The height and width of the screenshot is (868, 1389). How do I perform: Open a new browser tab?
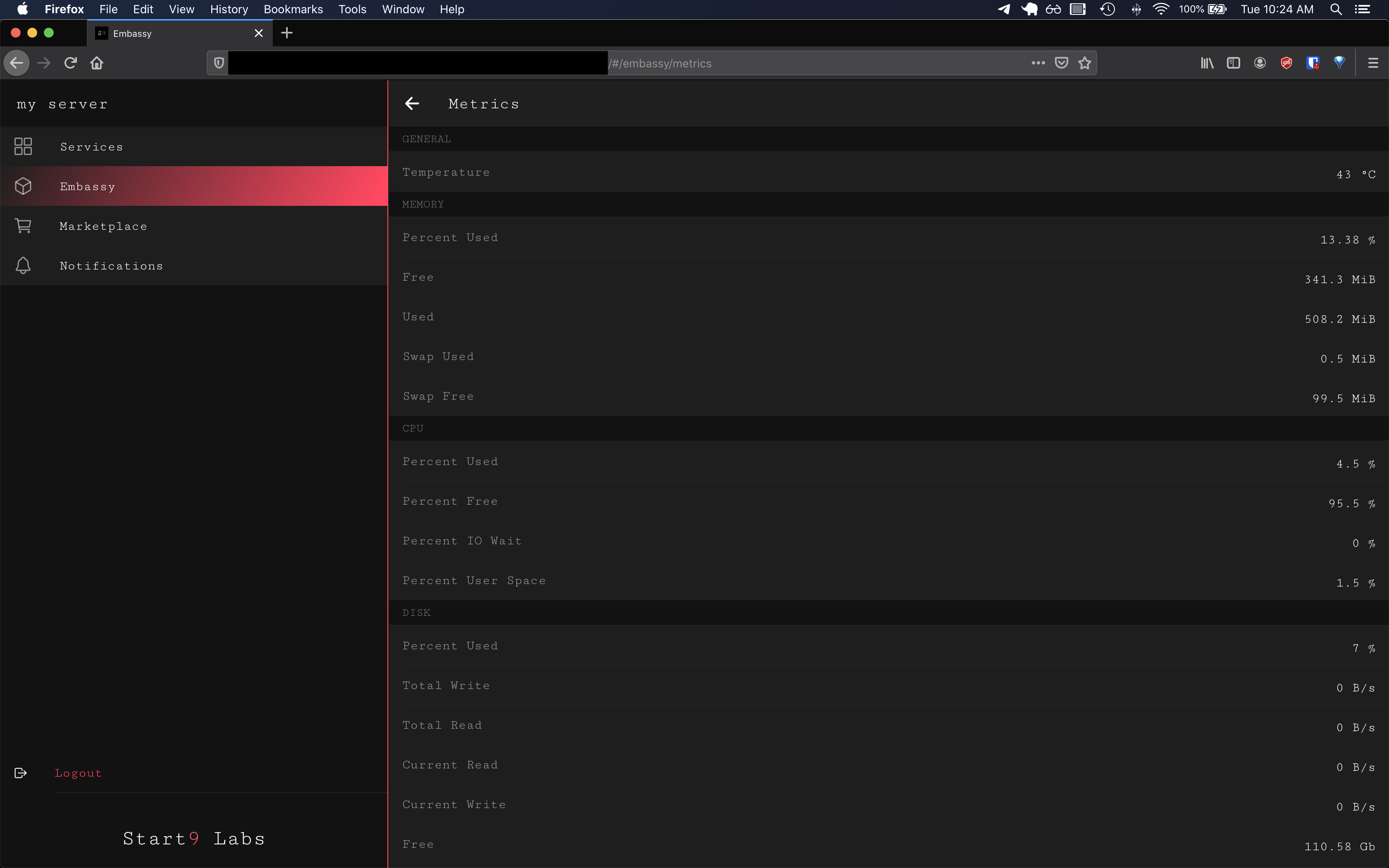pyautogui.click(x=287, y=33)
